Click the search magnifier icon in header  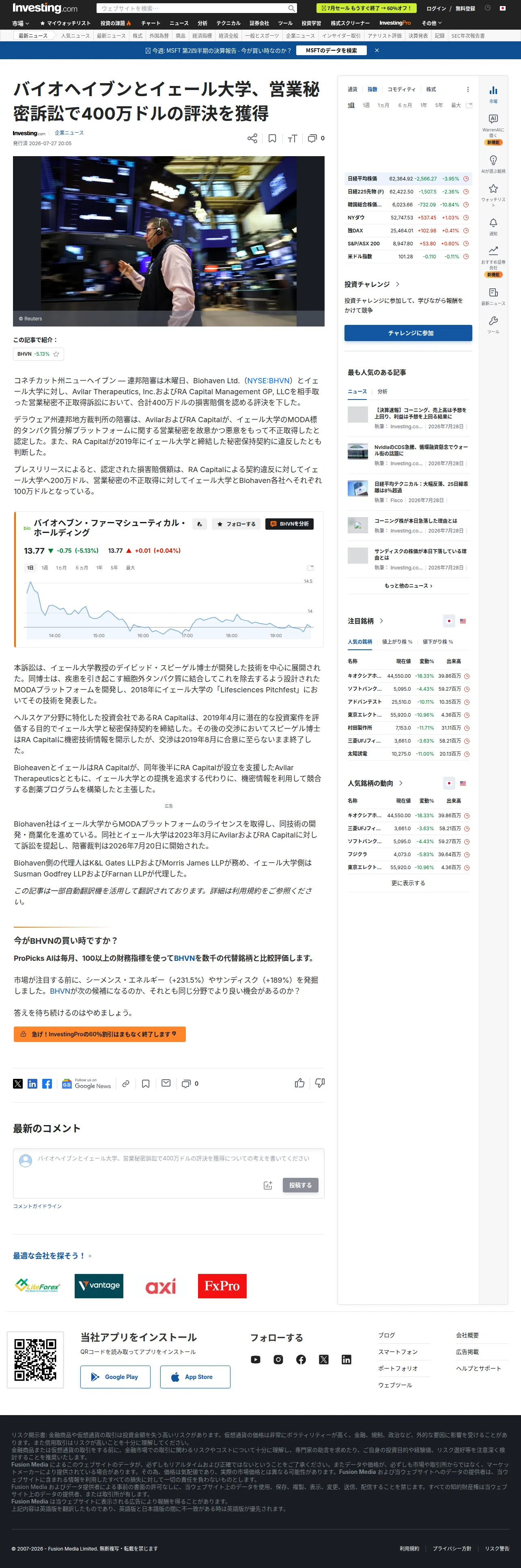[x=291, y=9]
